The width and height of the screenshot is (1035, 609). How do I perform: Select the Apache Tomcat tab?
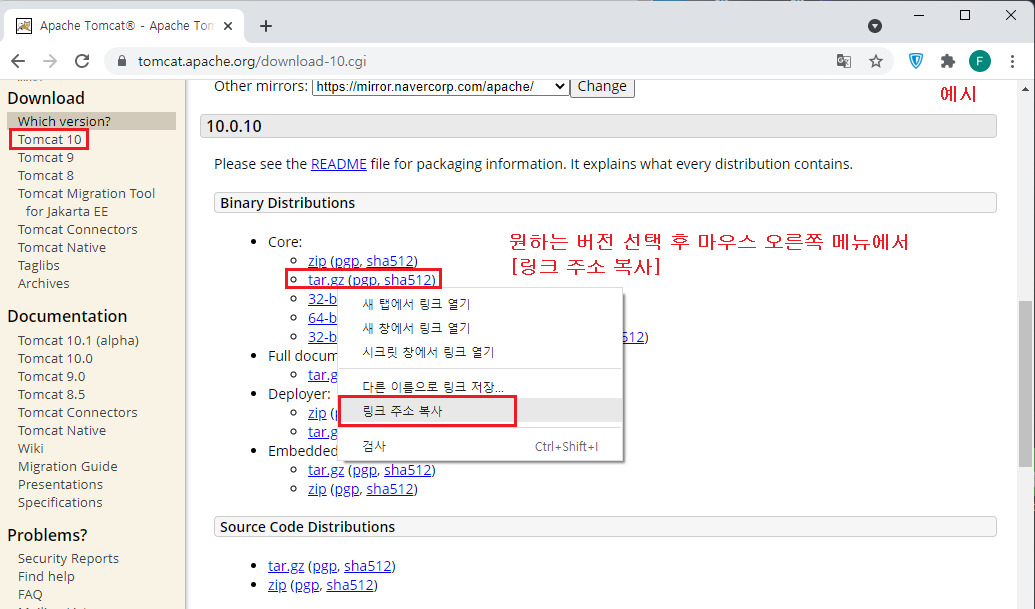tap(124, 26)
